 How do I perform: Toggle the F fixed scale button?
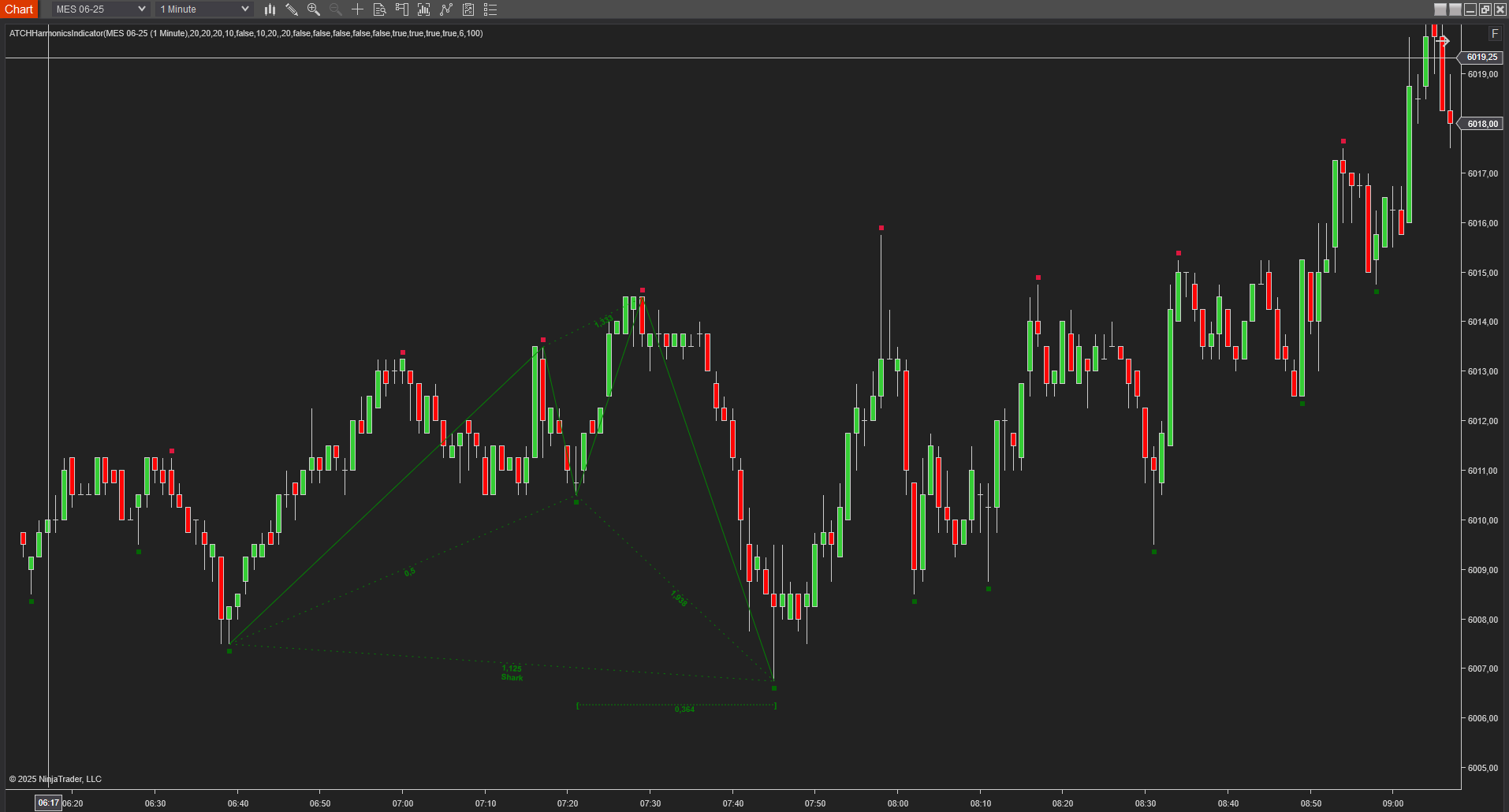coord(1495,33)
